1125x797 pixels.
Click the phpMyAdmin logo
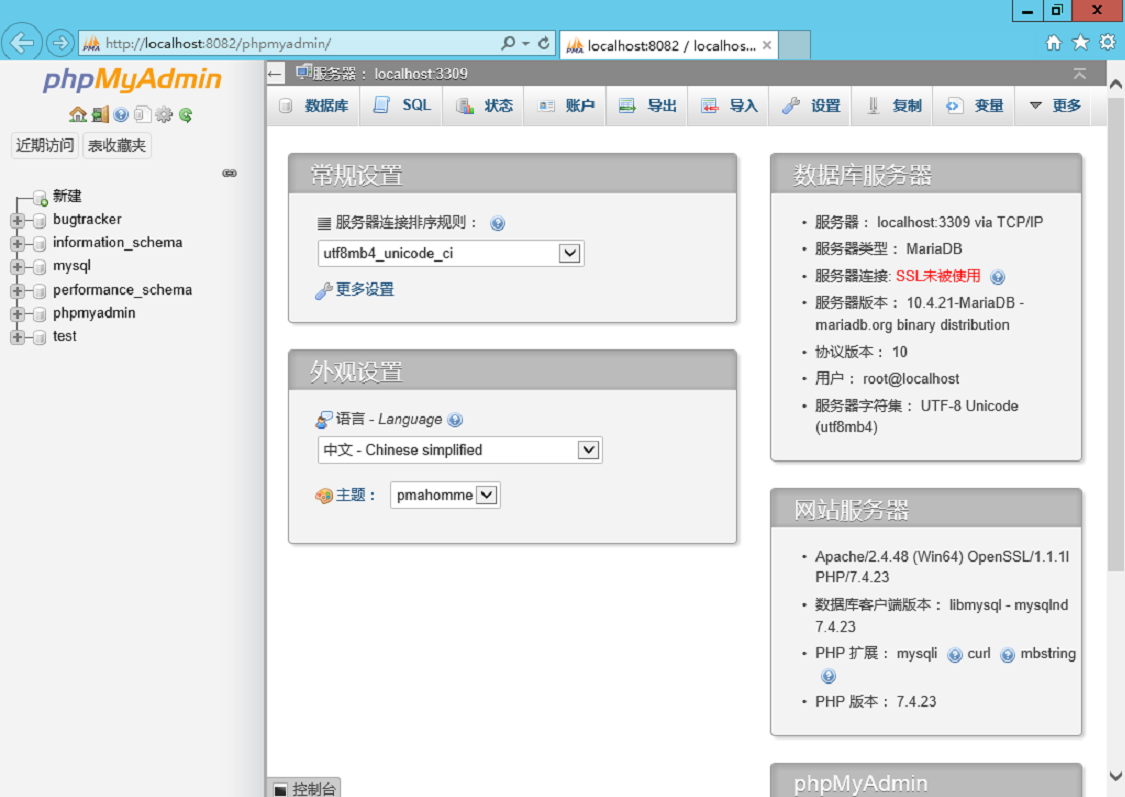pyautogui.click(x=132, y=78)
